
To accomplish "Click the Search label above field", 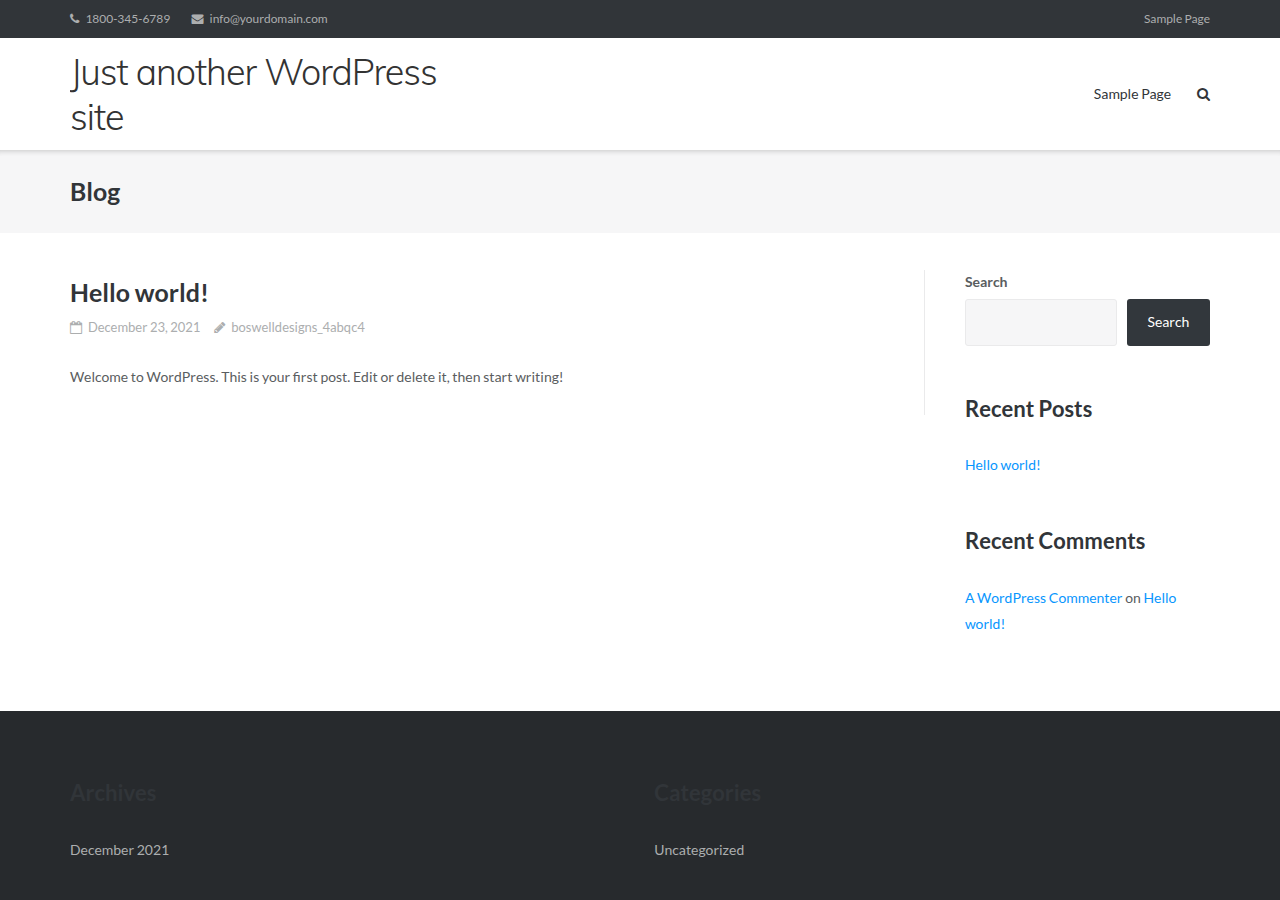I will tap(986, 282).
